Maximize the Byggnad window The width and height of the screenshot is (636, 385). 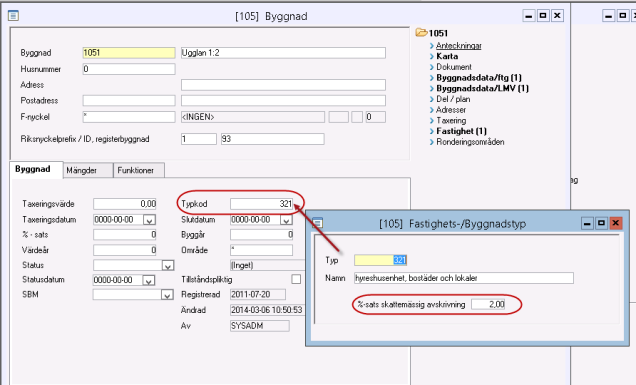543,16
